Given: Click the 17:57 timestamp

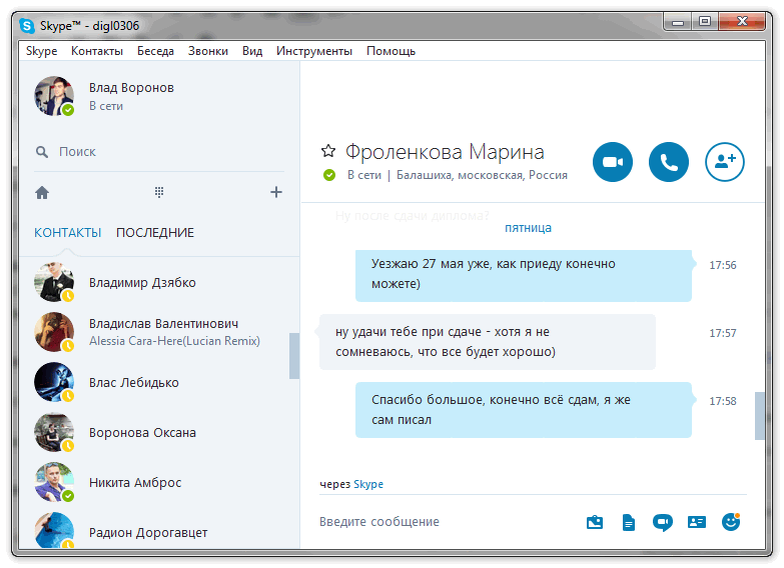Looking at the screenshot, I should 722,333.
